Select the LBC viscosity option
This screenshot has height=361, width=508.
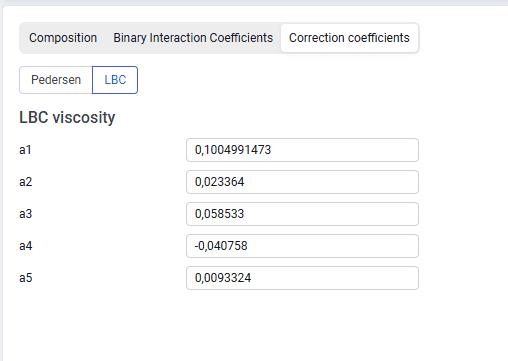click(115, 80)
